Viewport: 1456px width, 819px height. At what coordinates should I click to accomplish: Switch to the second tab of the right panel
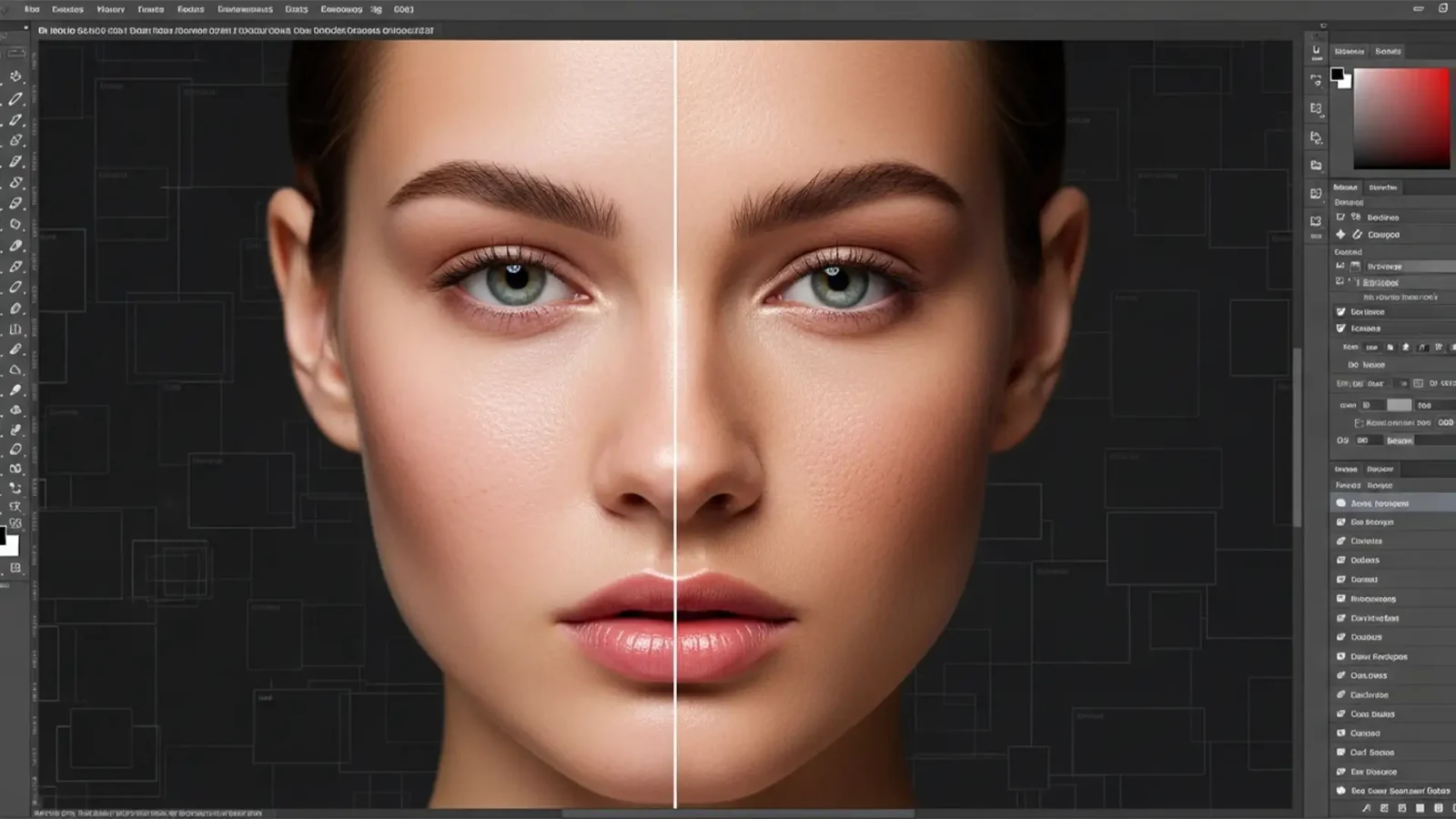(1388, 51)
